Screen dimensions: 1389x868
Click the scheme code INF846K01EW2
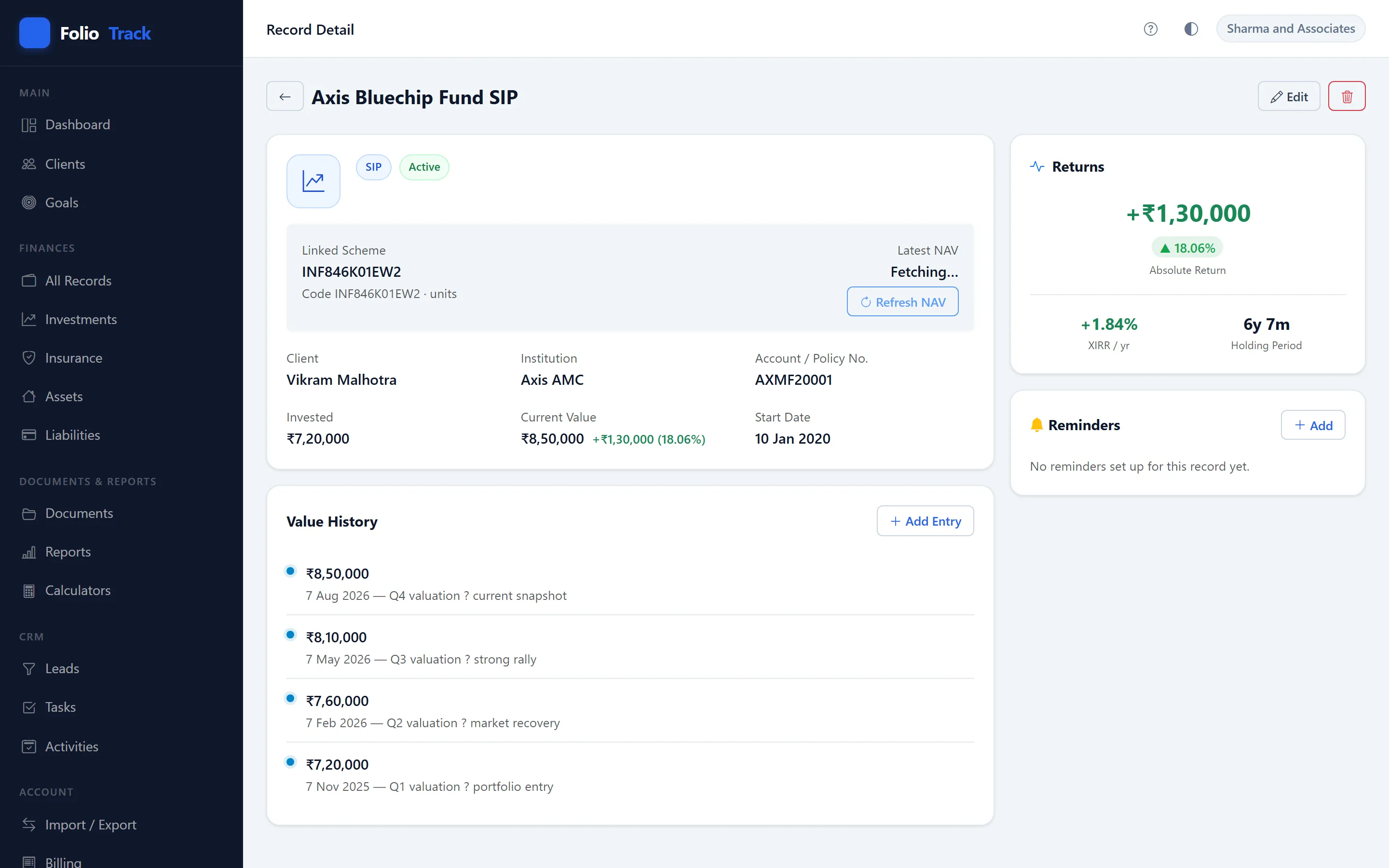click(x=351, y=271)
